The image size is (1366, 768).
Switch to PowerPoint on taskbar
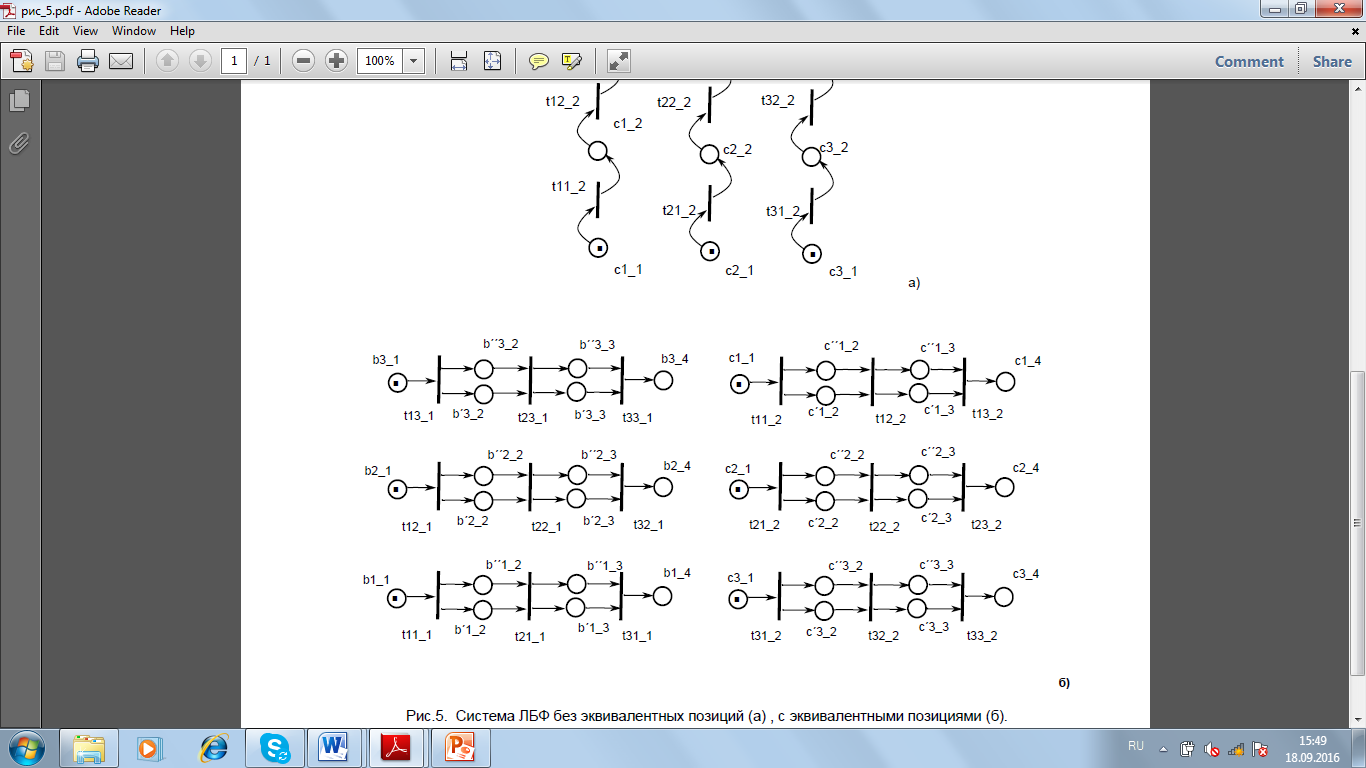[x=461, y=748]
